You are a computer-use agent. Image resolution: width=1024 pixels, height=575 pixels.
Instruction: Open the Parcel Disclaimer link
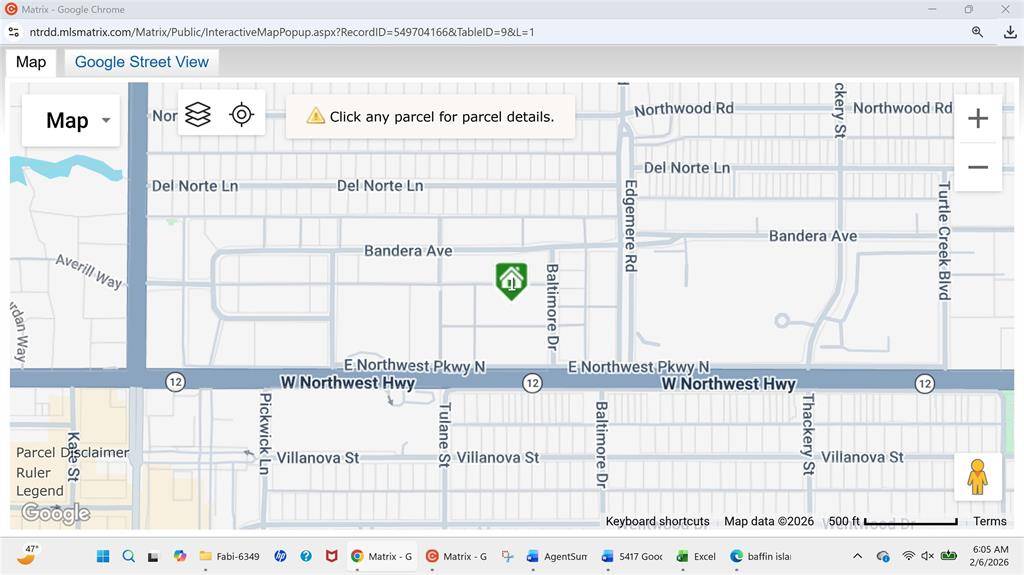[x=72, y=452]
